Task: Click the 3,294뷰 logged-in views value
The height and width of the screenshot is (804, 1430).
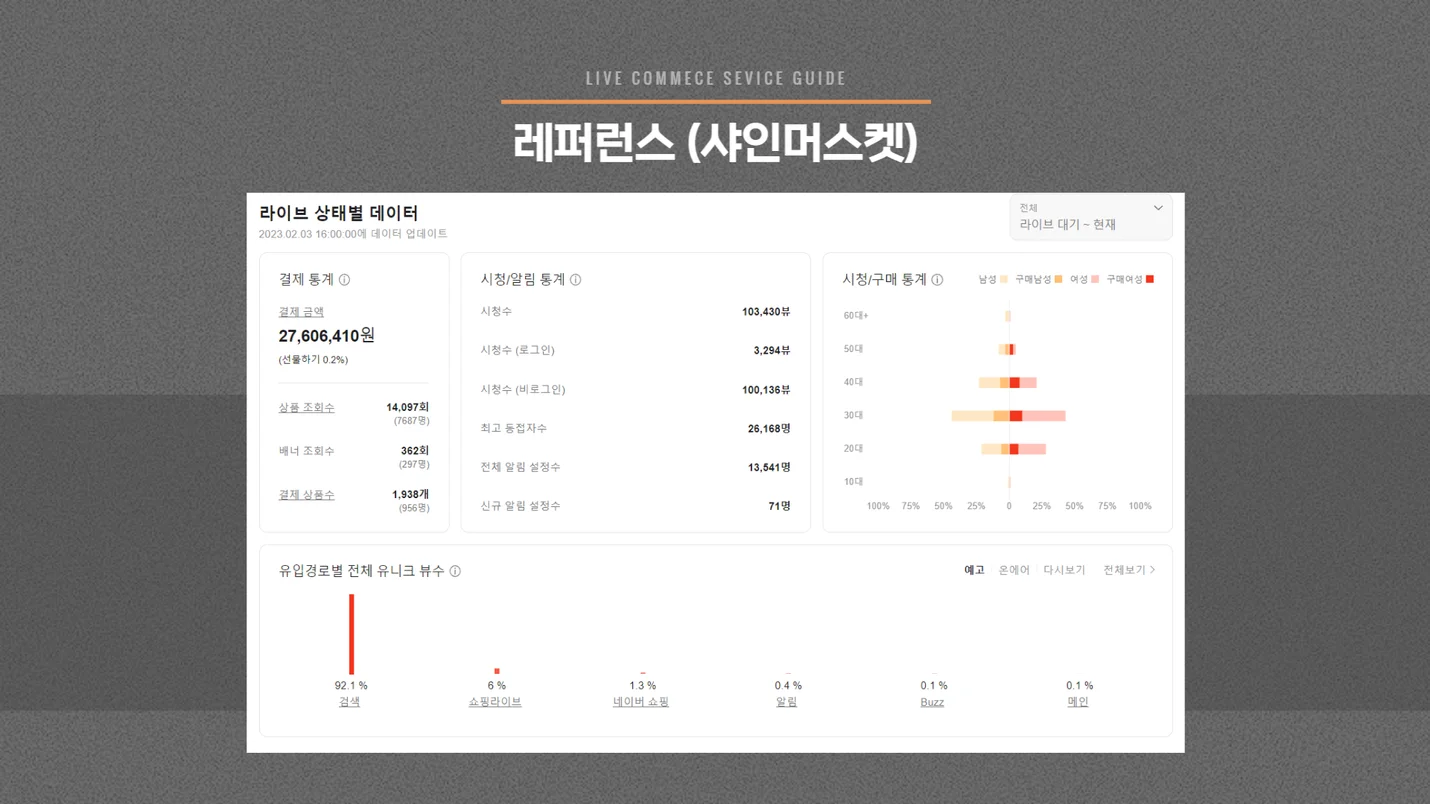Action: [x=771, y=351]
